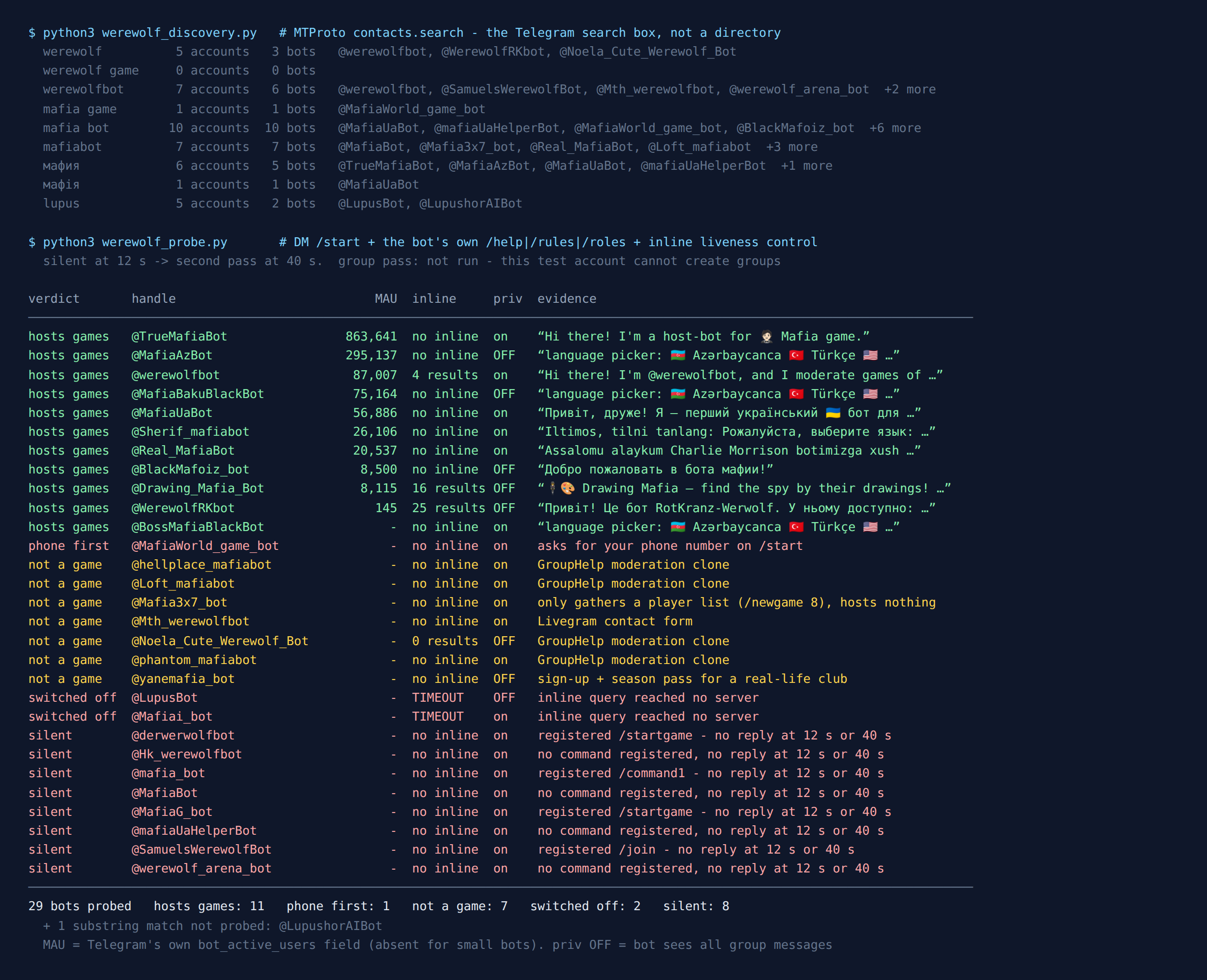The image size is (1207, 980).
Task: Click the @MafiaUaBot handle in results table
Action: [x=172, y=413]
